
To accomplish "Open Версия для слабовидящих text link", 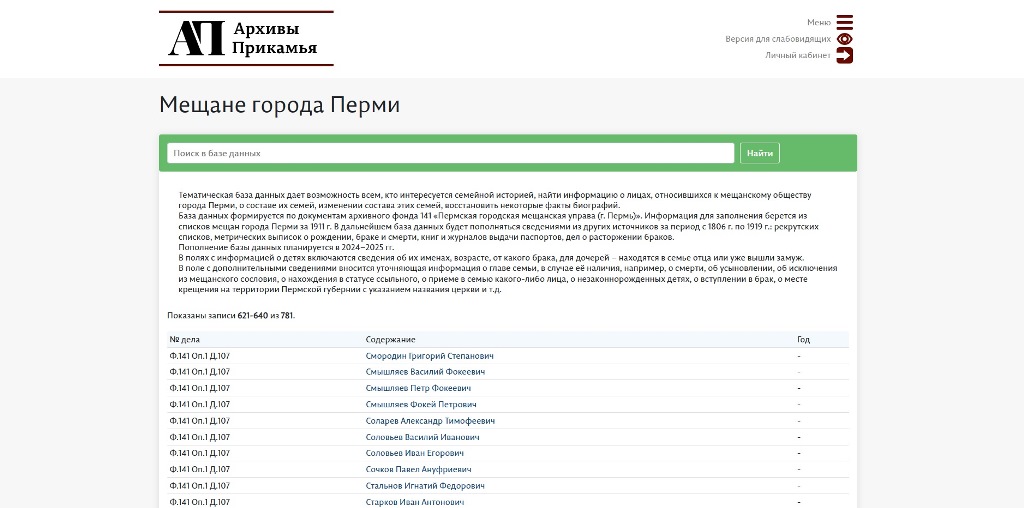I will pos(778,39).
